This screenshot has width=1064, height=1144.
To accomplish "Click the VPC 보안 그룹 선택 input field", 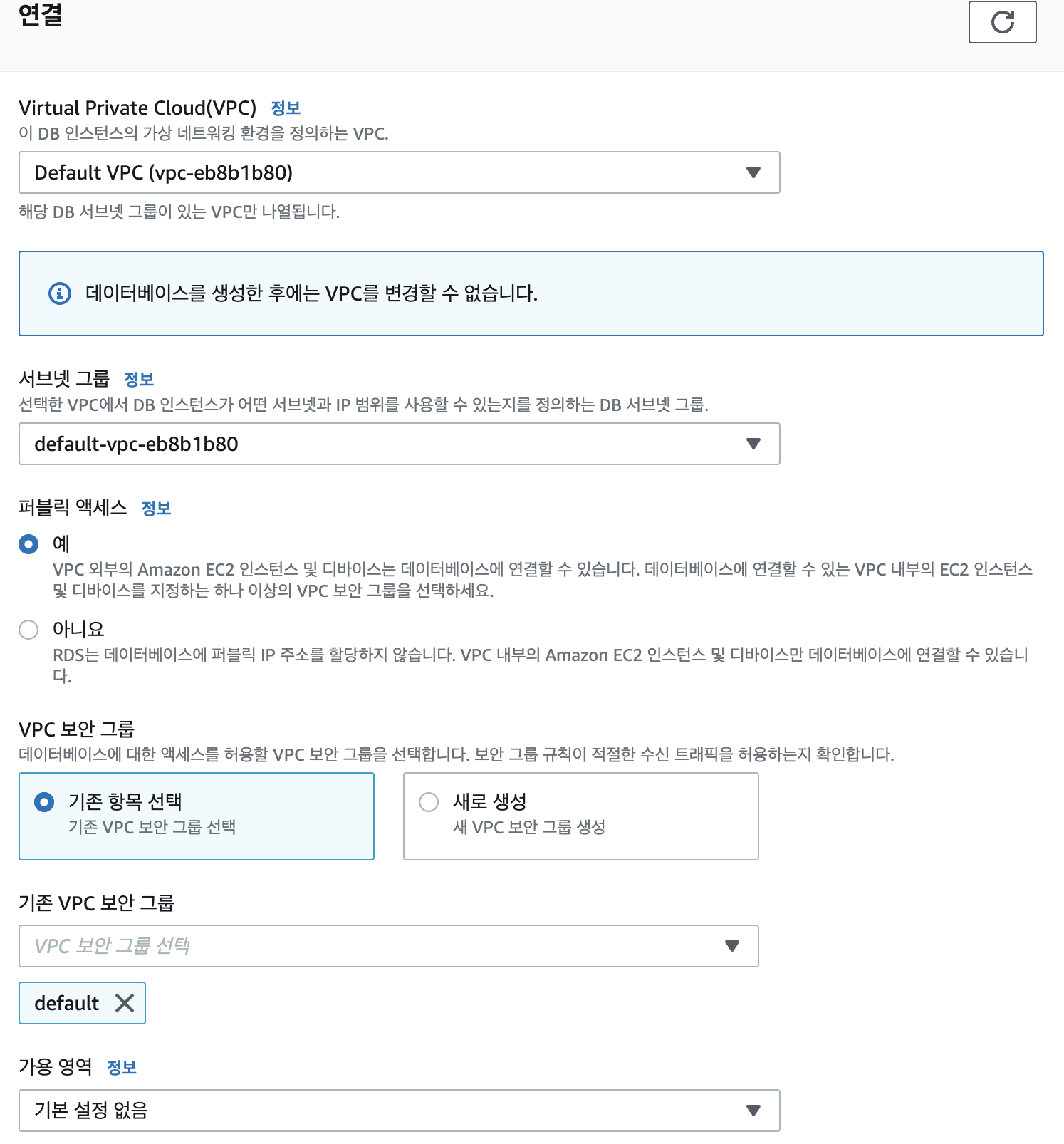I will tap(370, 946).
